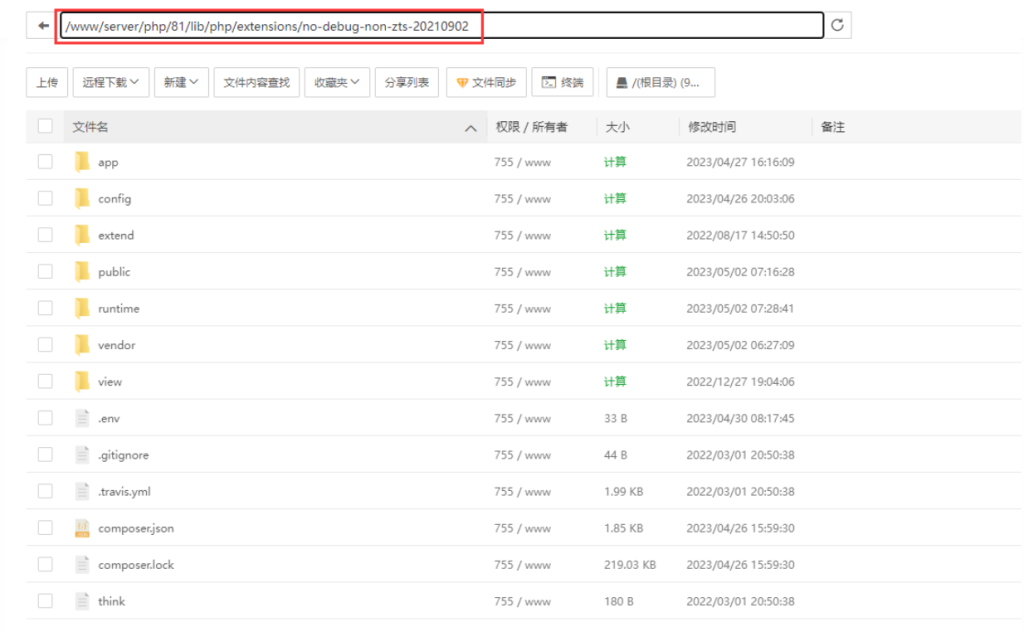Click 计算 size link for runtime folder
Viewport: 1024px width, 632px height.
tap(615, 308)
